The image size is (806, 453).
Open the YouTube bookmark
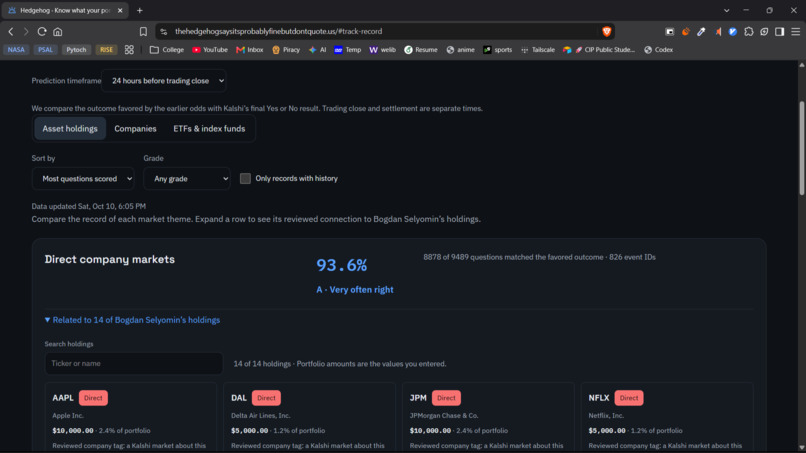(210, 50)
